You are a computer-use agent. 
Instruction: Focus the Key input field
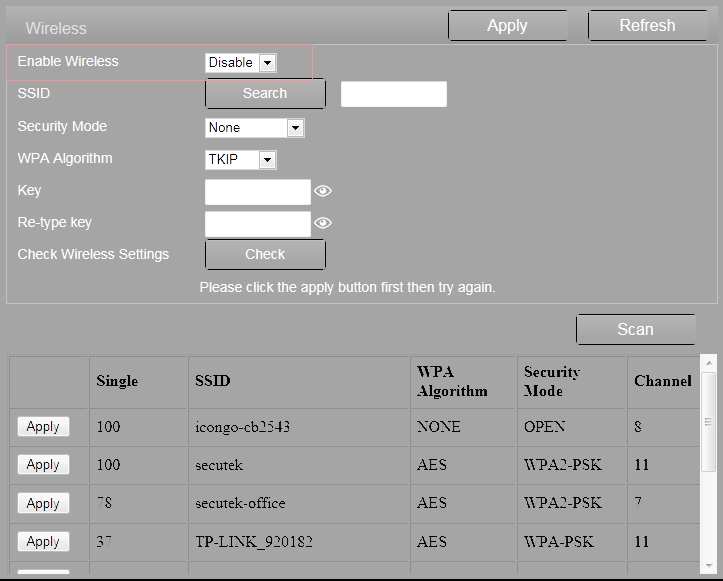(x=258, y=192)
